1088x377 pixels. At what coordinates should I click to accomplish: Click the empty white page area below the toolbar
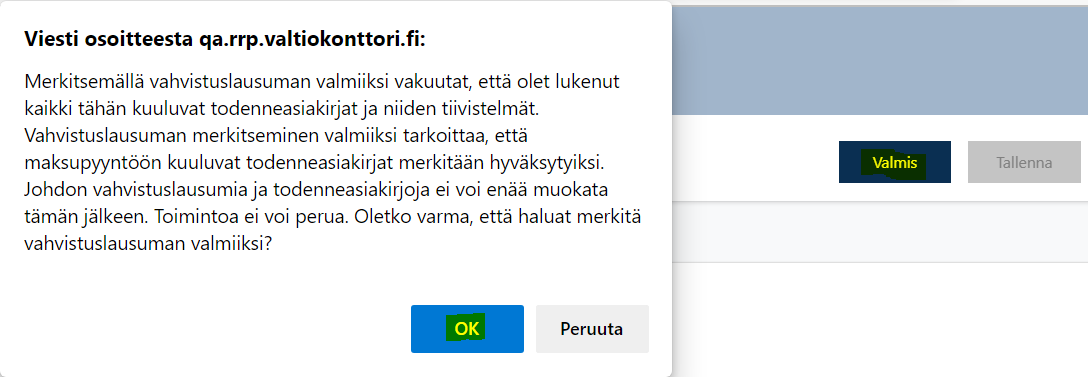pyautogui.click(x=879, y=319)
